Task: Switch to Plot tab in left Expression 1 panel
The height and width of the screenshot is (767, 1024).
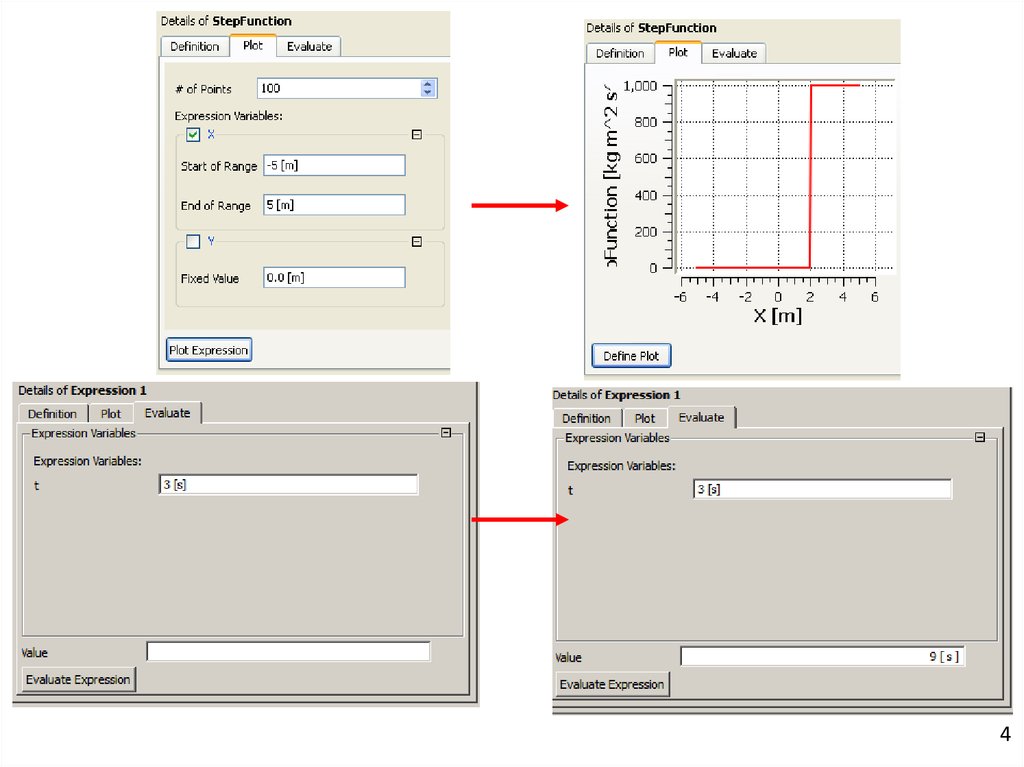Action: tap(111, 413)
